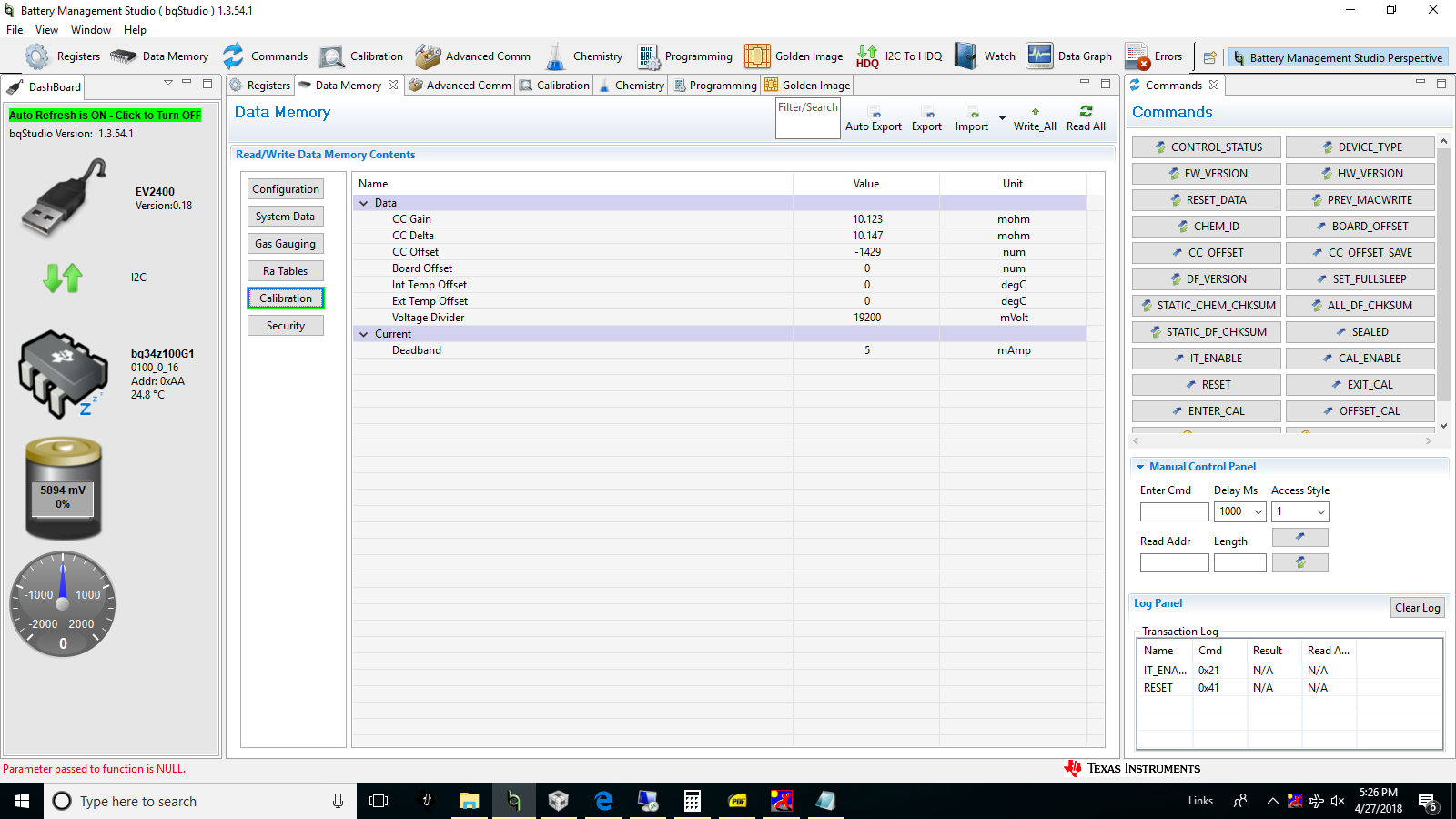Open the Window menu

coord(91,30)
